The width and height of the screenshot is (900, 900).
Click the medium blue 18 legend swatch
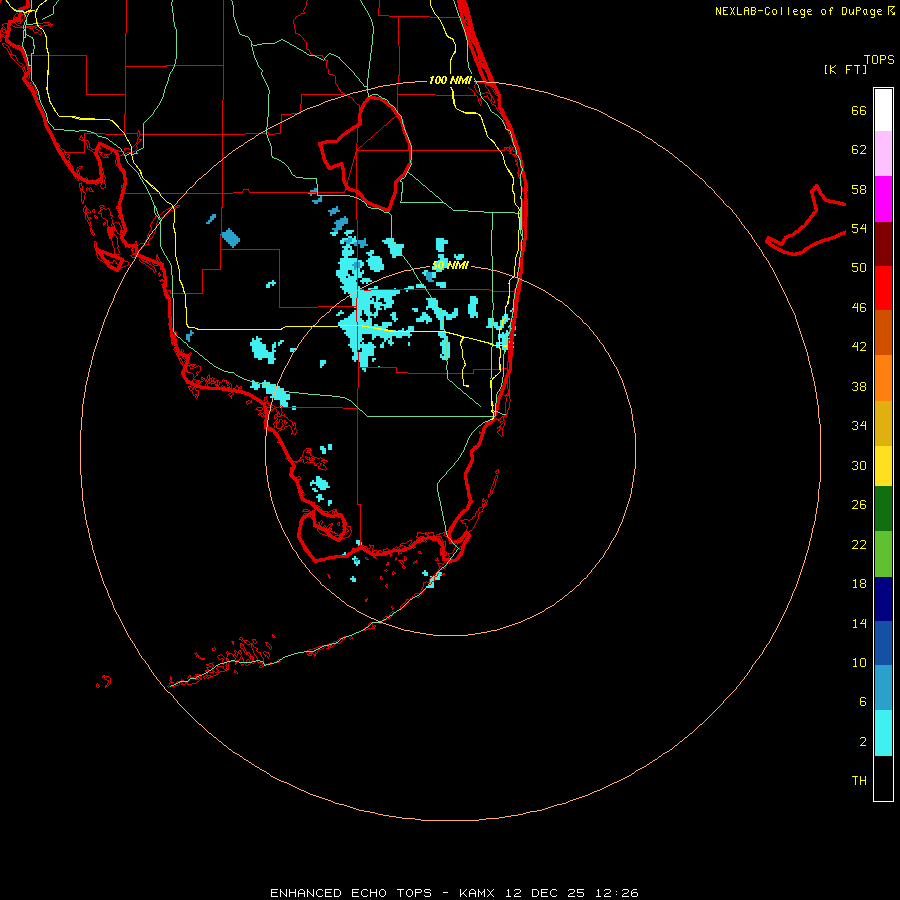(883, 643)
